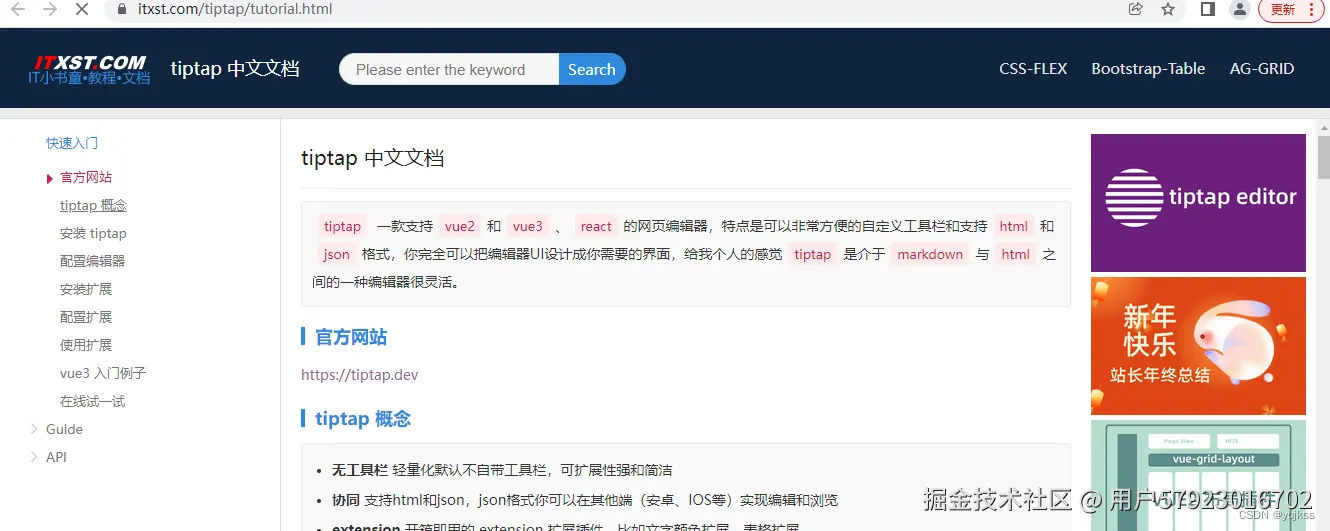Click 无工具栏 bullet text
This screenshot has width=1330, height=531.
[360, 470]
